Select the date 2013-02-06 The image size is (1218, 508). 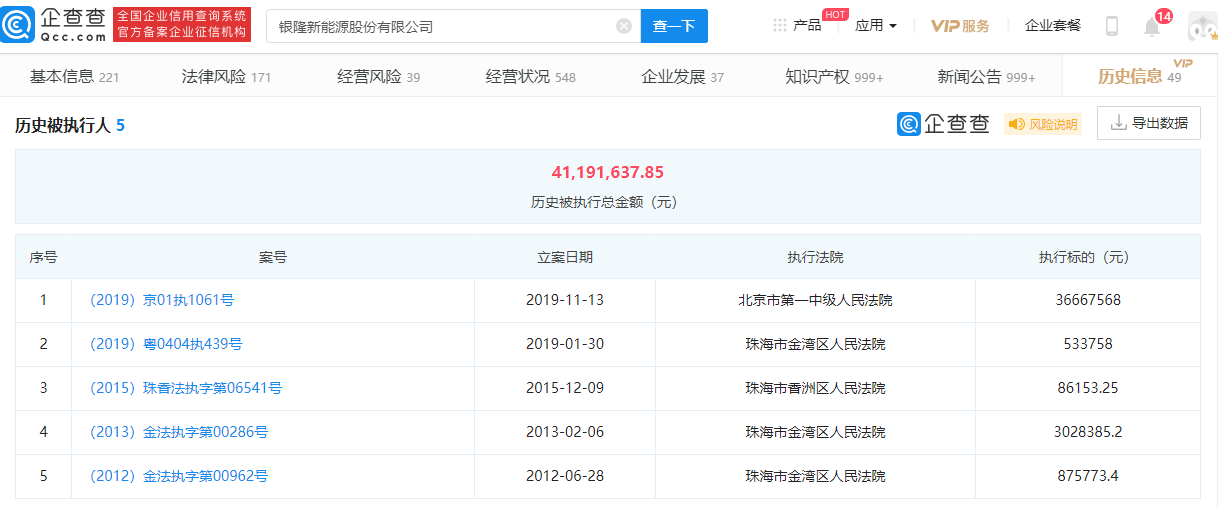(565, 432)
